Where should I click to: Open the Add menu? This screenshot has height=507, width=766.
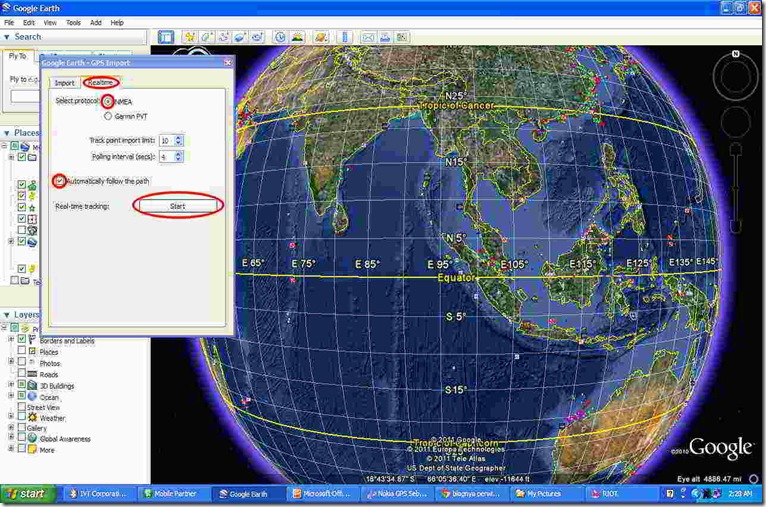pos(96,22)
